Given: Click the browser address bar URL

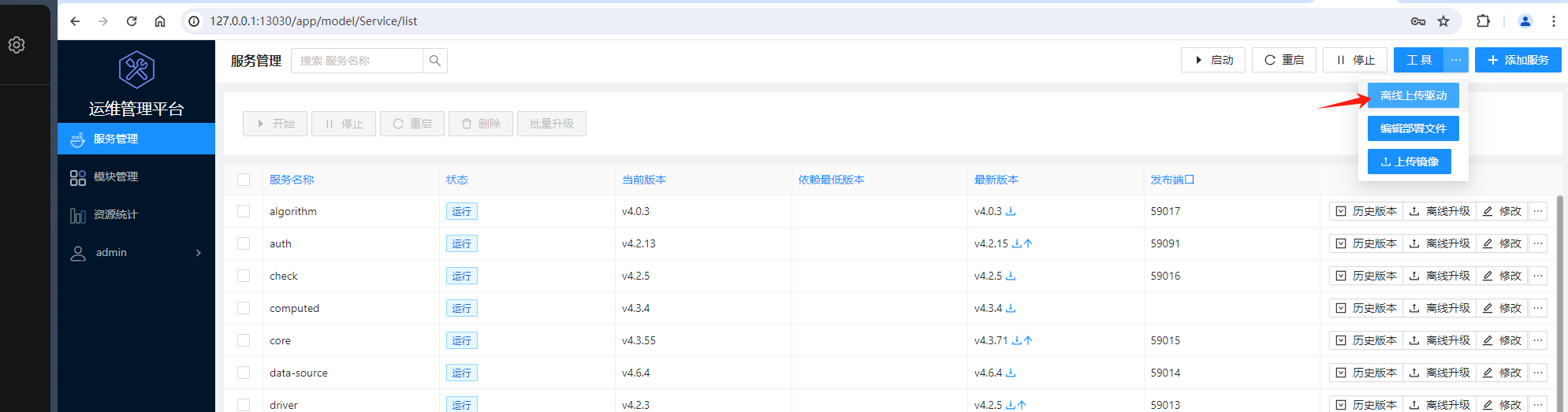Looking at the screenshot, I should click(314, 21).
